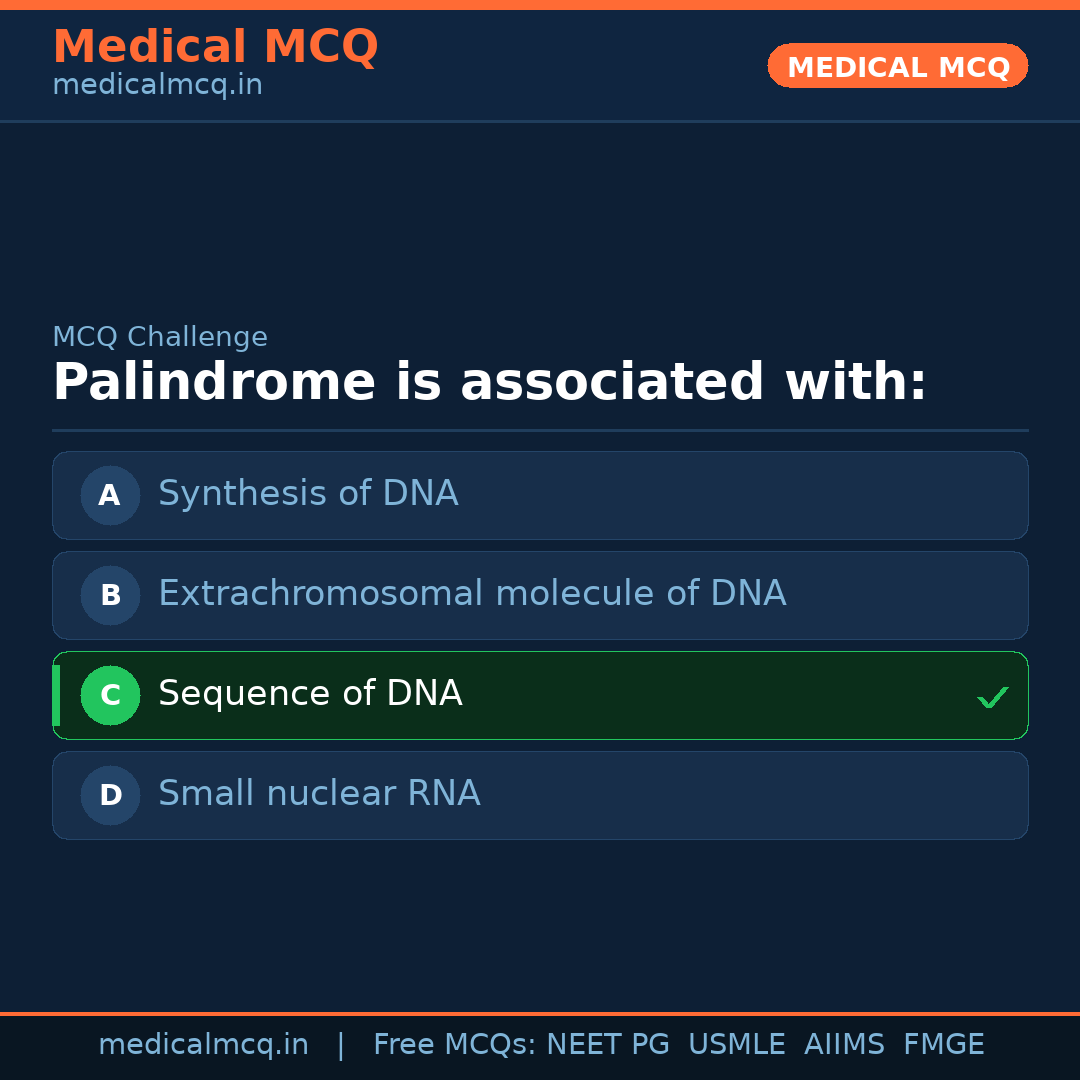
Task: Click USMLE in the footer
Action: pos(736,1045)
